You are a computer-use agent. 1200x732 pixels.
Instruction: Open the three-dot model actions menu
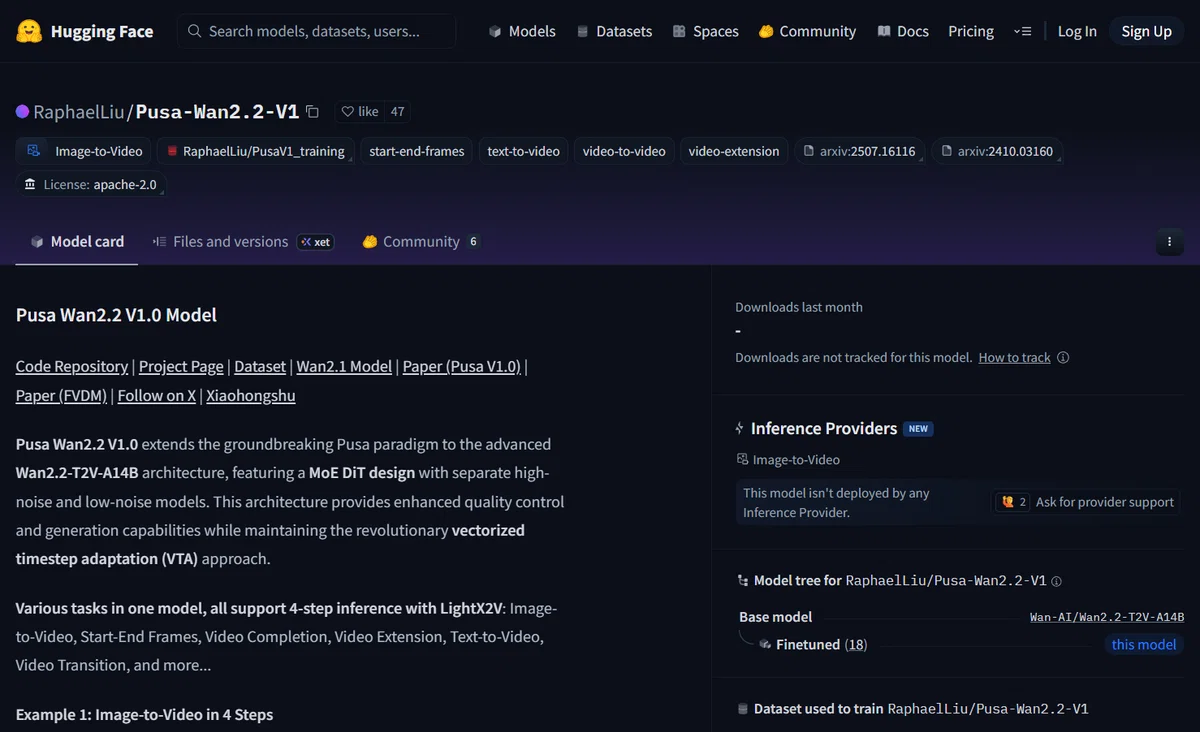[x=1169, y=241]
